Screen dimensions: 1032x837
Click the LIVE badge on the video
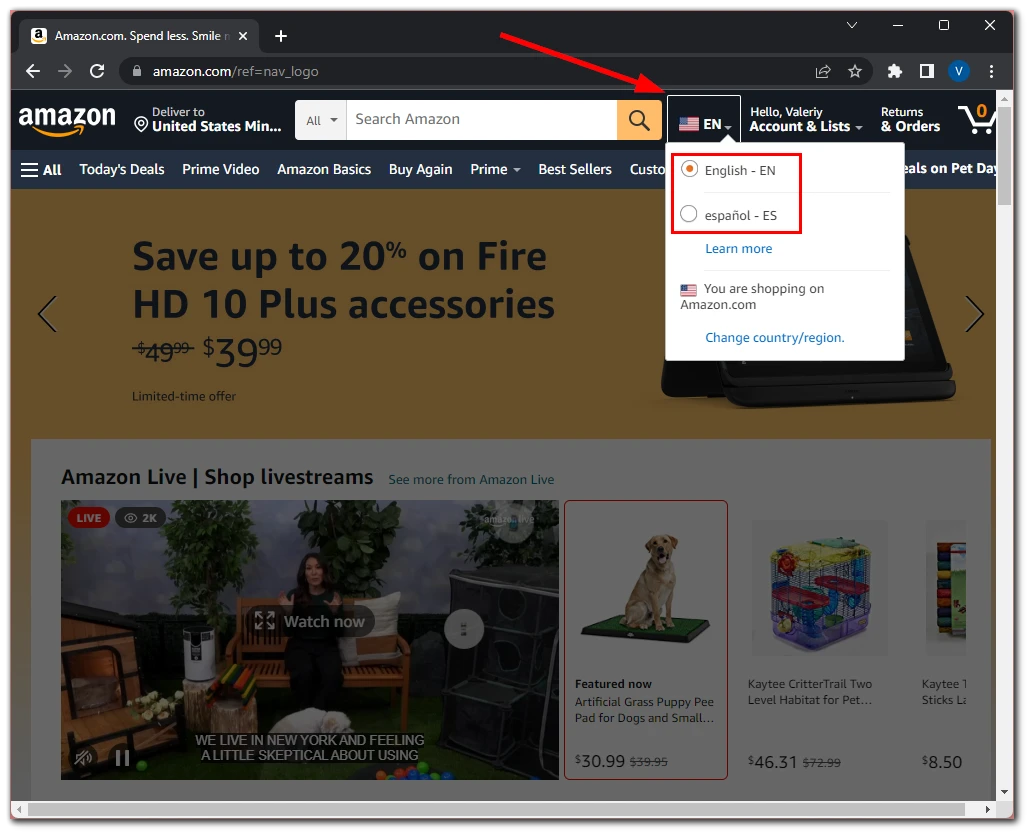tap(88, 518)
